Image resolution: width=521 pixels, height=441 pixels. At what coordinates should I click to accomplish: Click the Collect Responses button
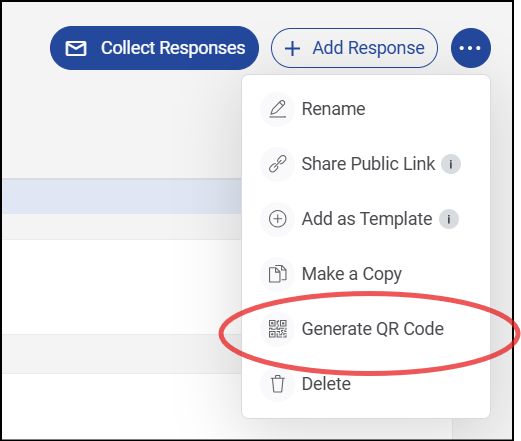(x=154, y=48)
